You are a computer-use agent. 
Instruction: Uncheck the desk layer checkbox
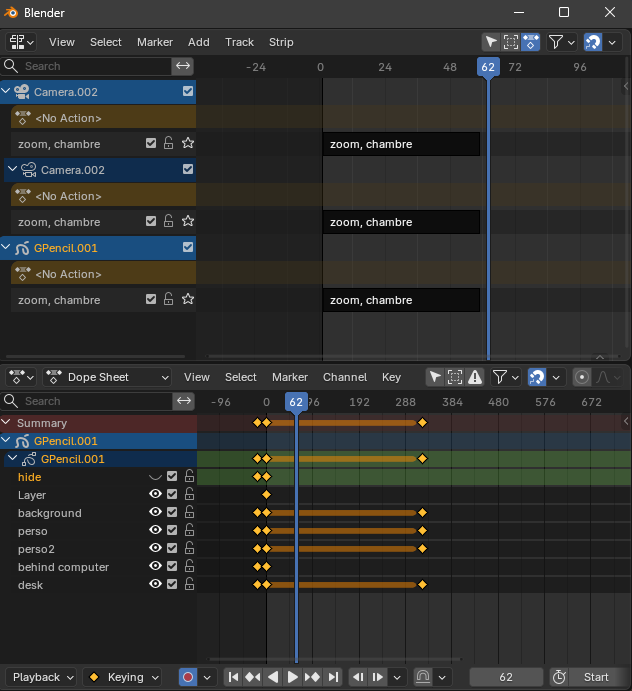pos(172,584)
